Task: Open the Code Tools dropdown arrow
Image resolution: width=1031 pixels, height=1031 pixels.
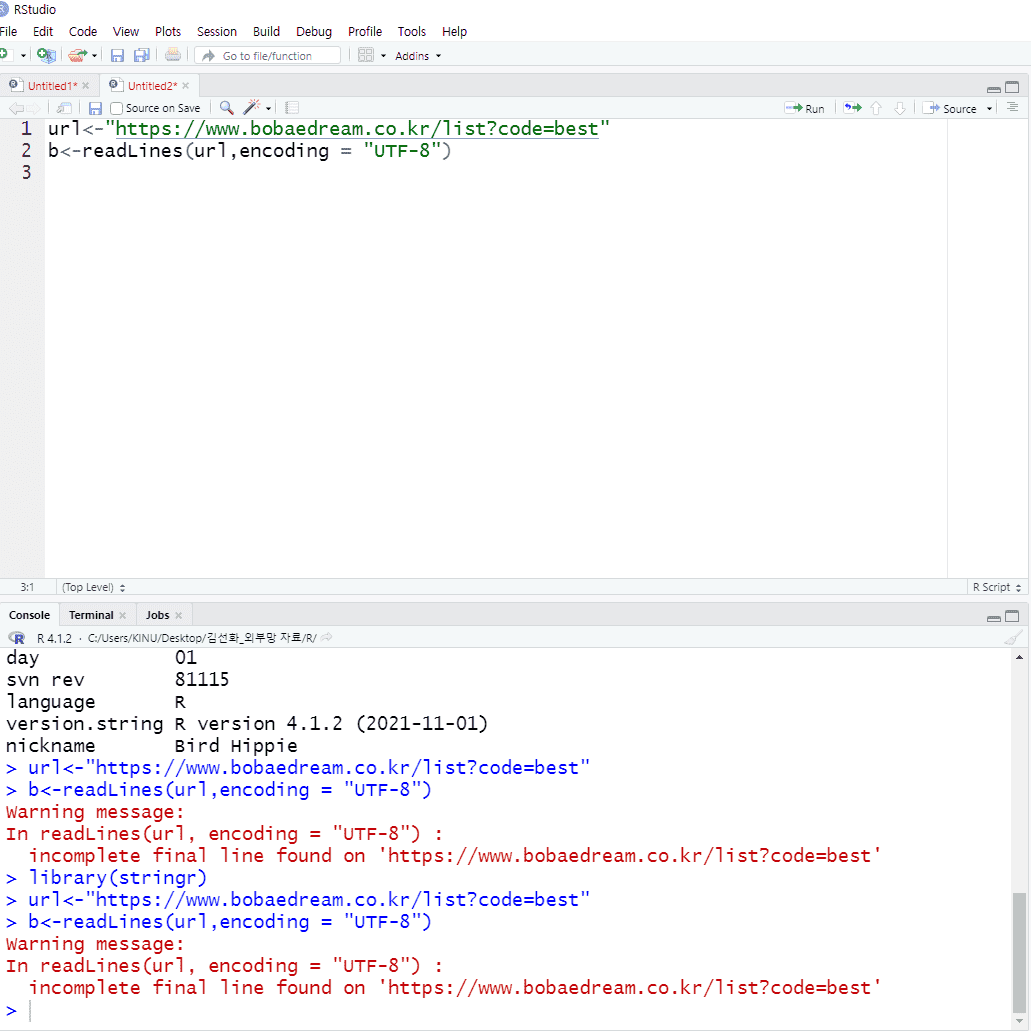Action: click(268, 109)
